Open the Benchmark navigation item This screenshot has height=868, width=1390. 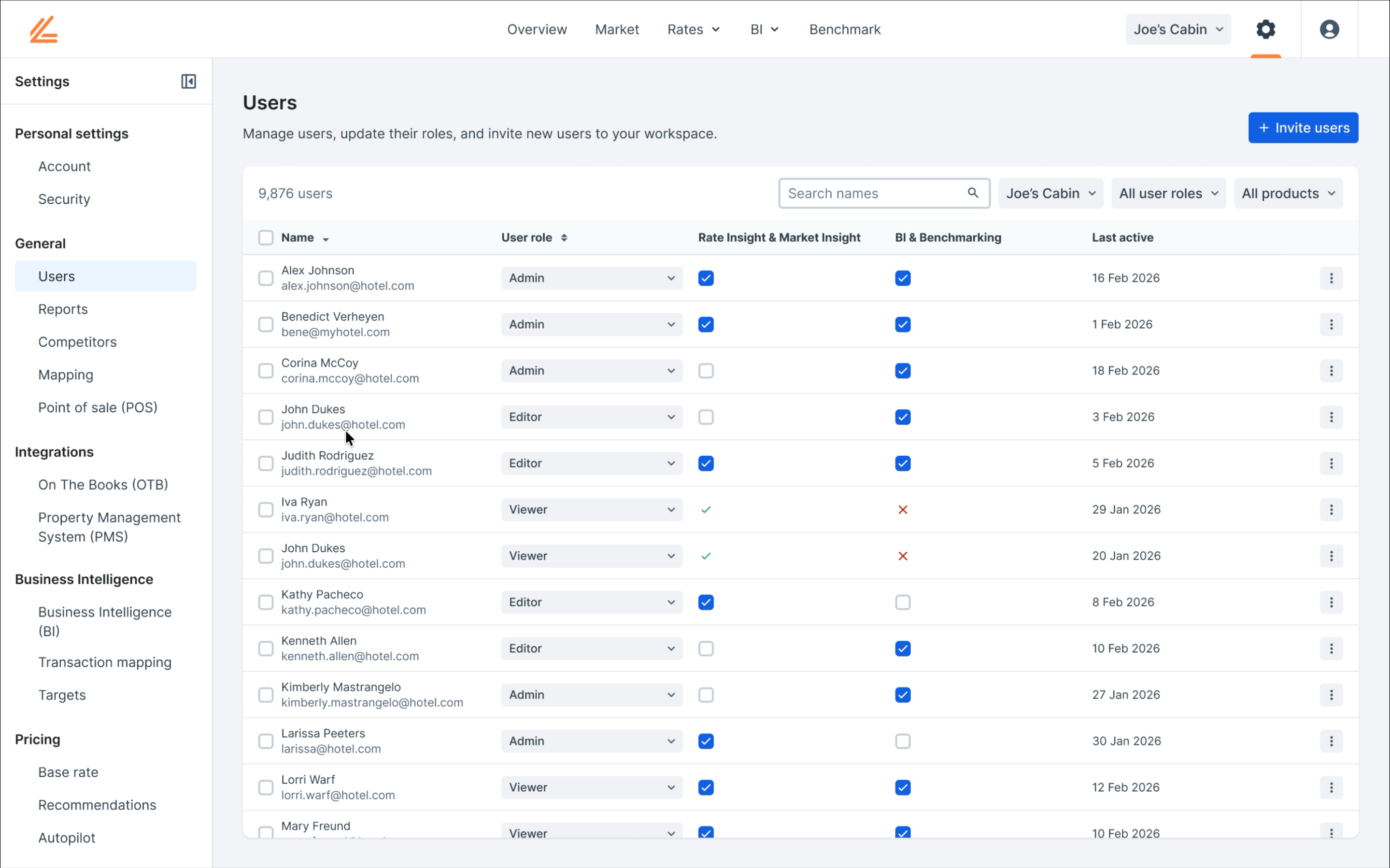[x=845, y=29]
